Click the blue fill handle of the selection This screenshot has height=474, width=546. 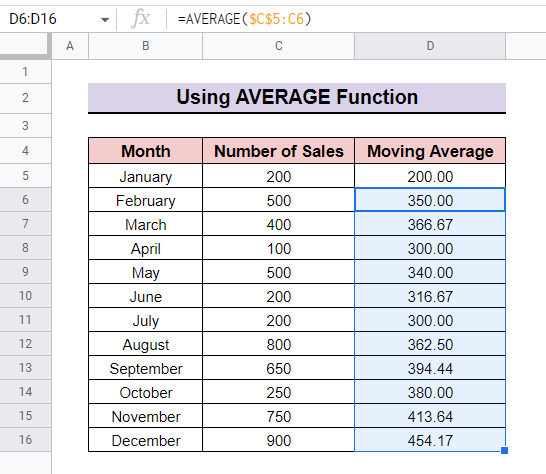[504, 451]
